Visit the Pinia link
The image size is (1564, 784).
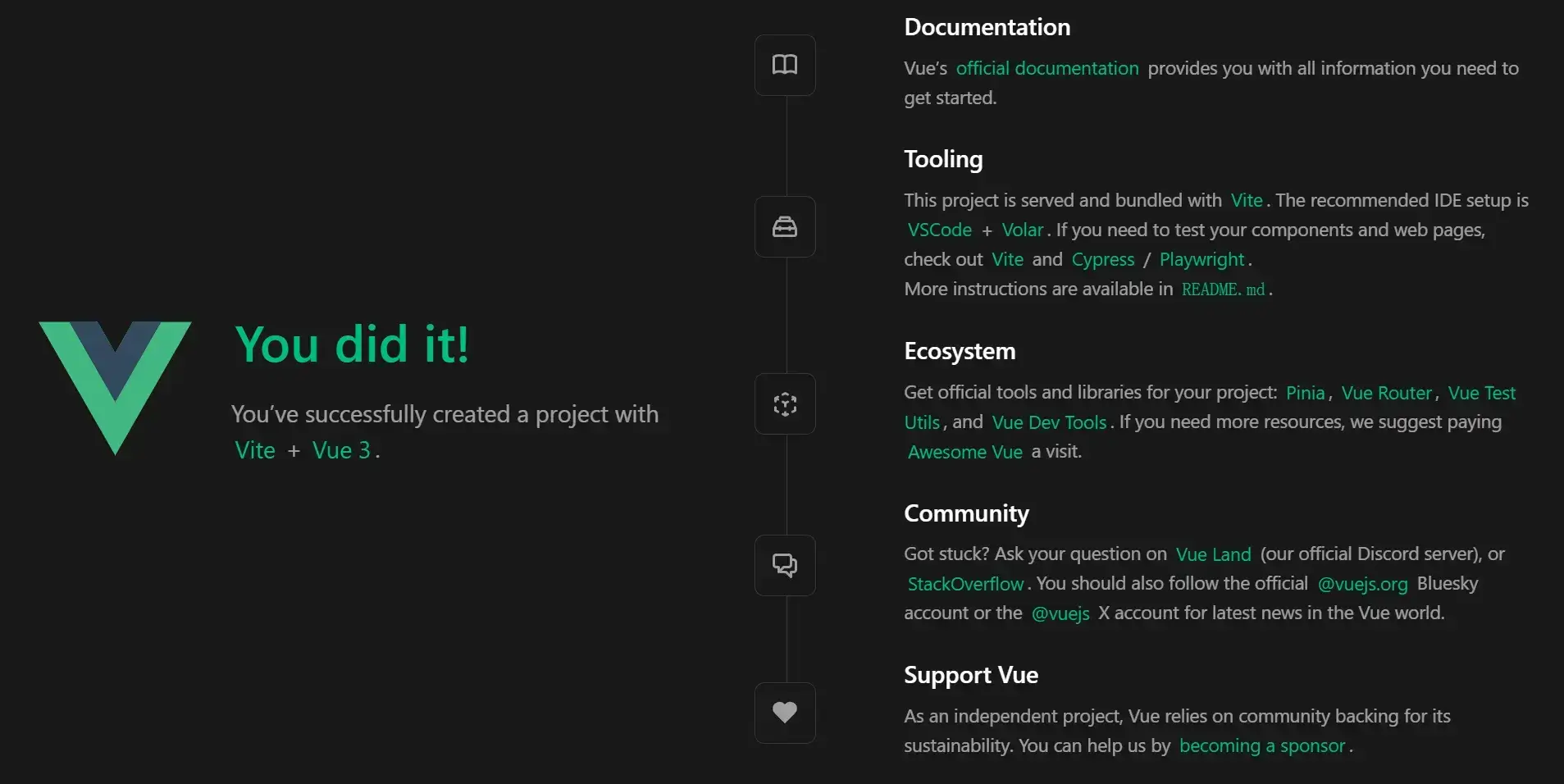(1306, 393)
